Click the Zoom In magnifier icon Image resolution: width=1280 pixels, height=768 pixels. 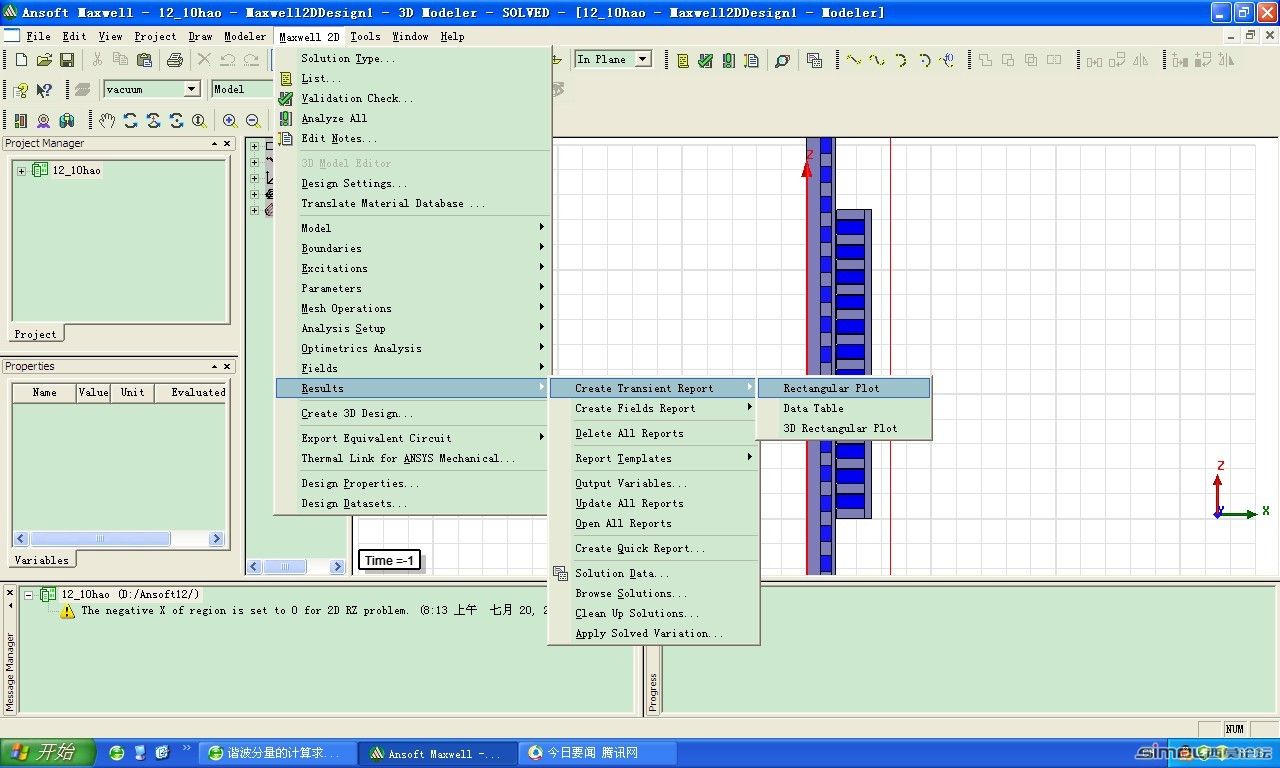click(230, 121)
